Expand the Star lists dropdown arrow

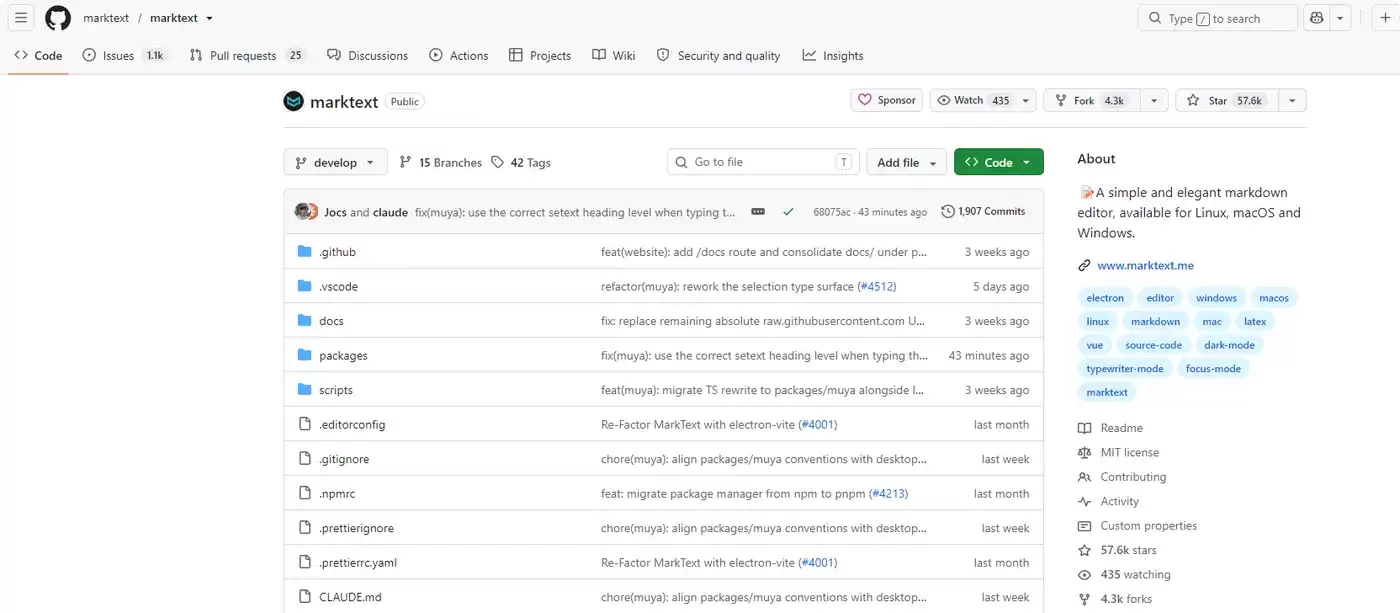pos(1292,100)
